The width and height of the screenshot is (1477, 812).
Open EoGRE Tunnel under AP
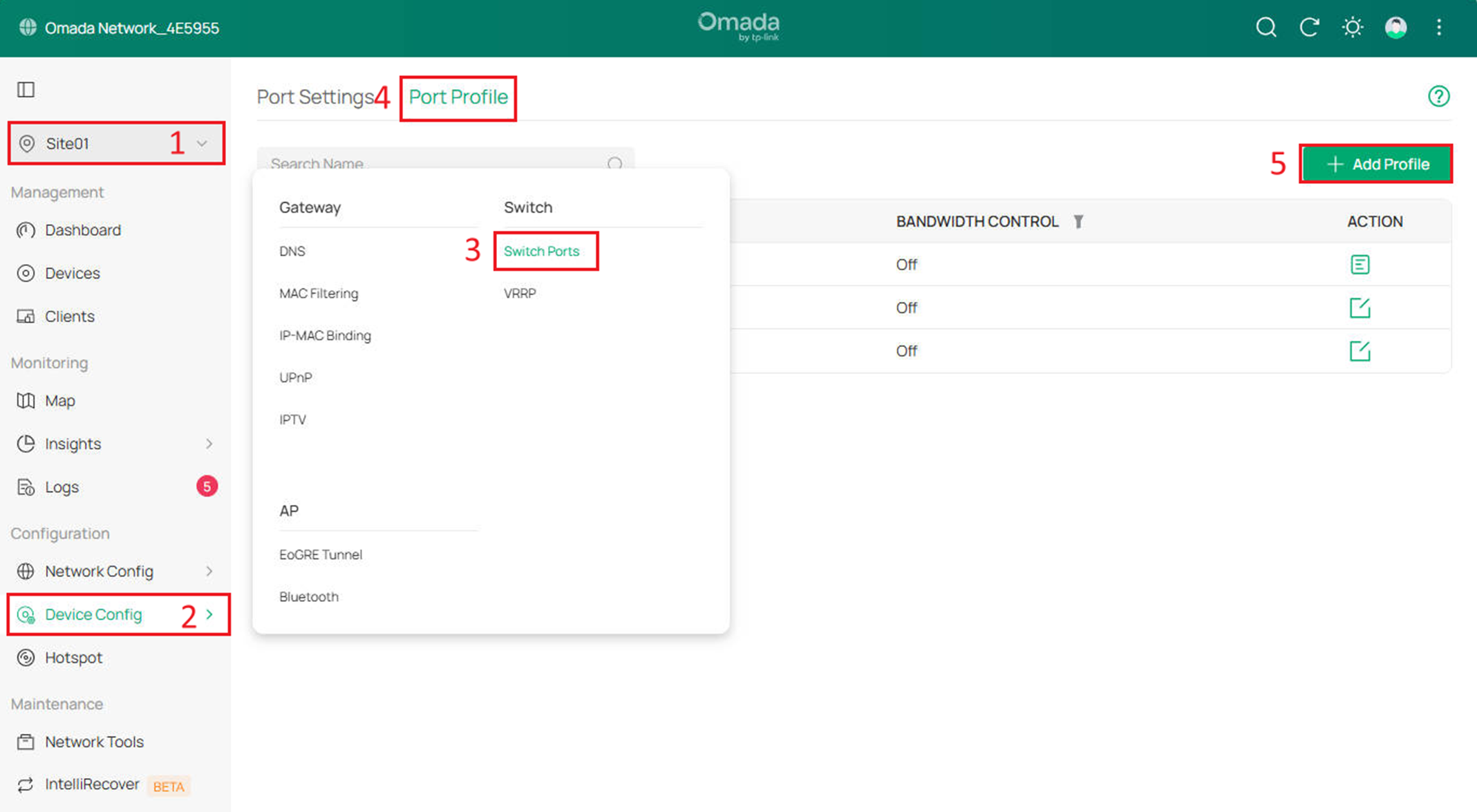[x=321, y=554]
